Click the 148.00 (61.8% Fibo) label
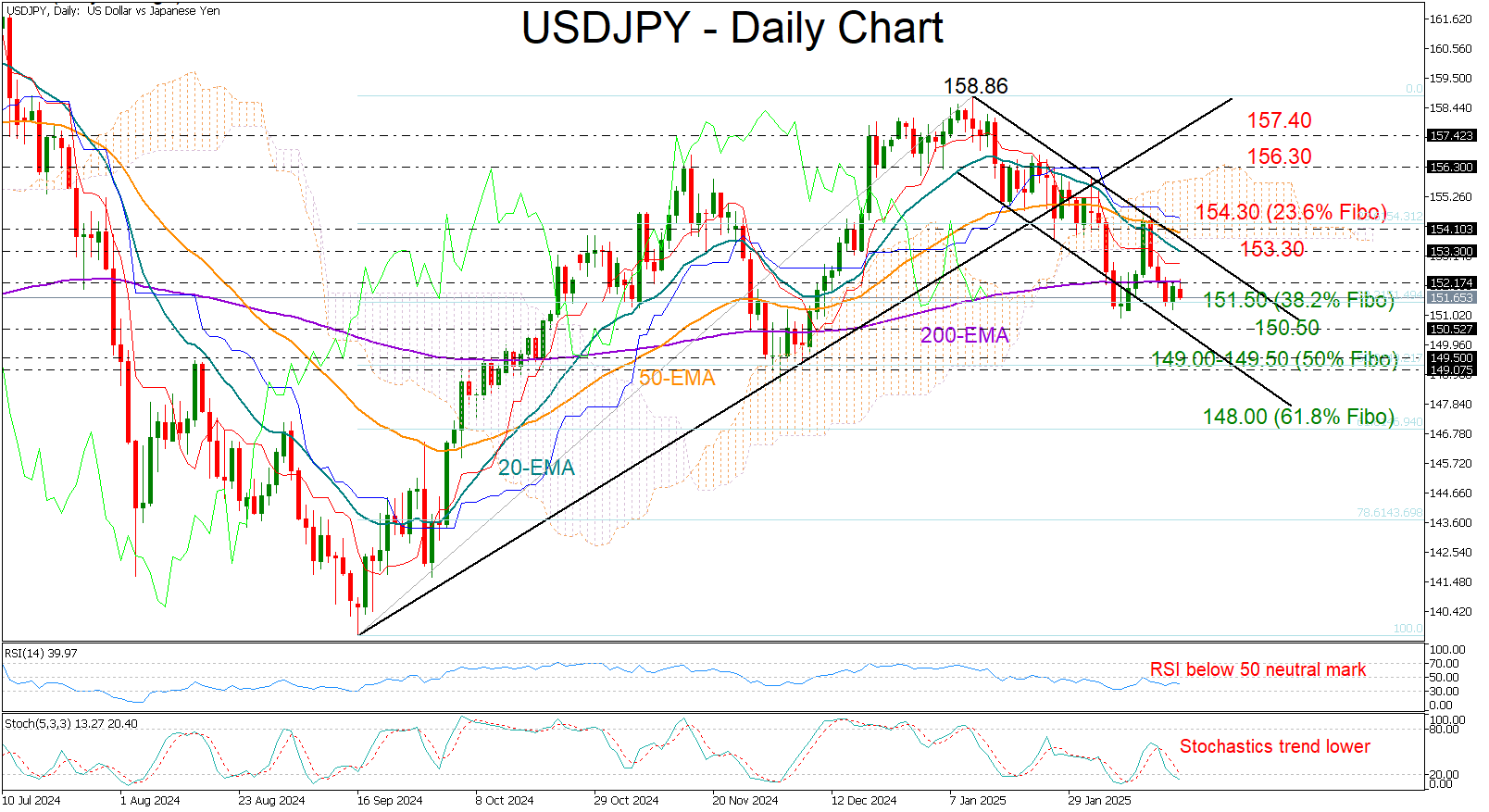 [1297, 417]
